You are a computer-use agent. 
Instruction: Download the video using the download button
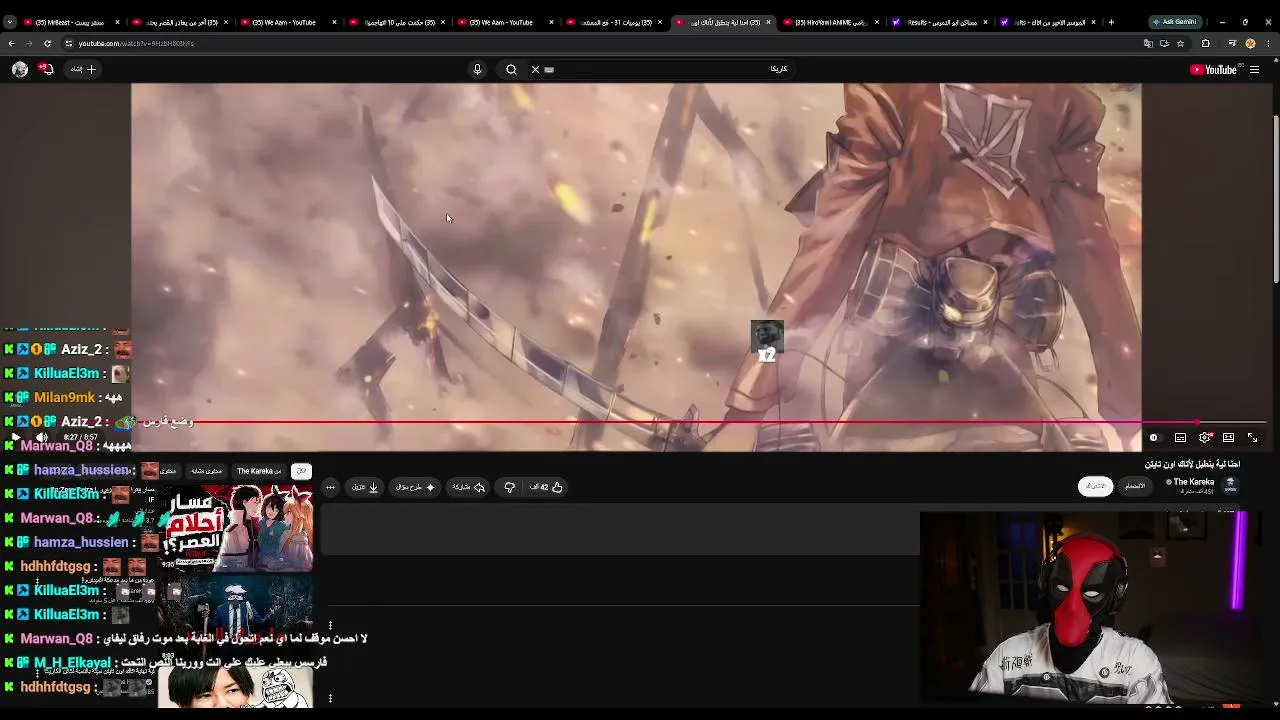365,487
